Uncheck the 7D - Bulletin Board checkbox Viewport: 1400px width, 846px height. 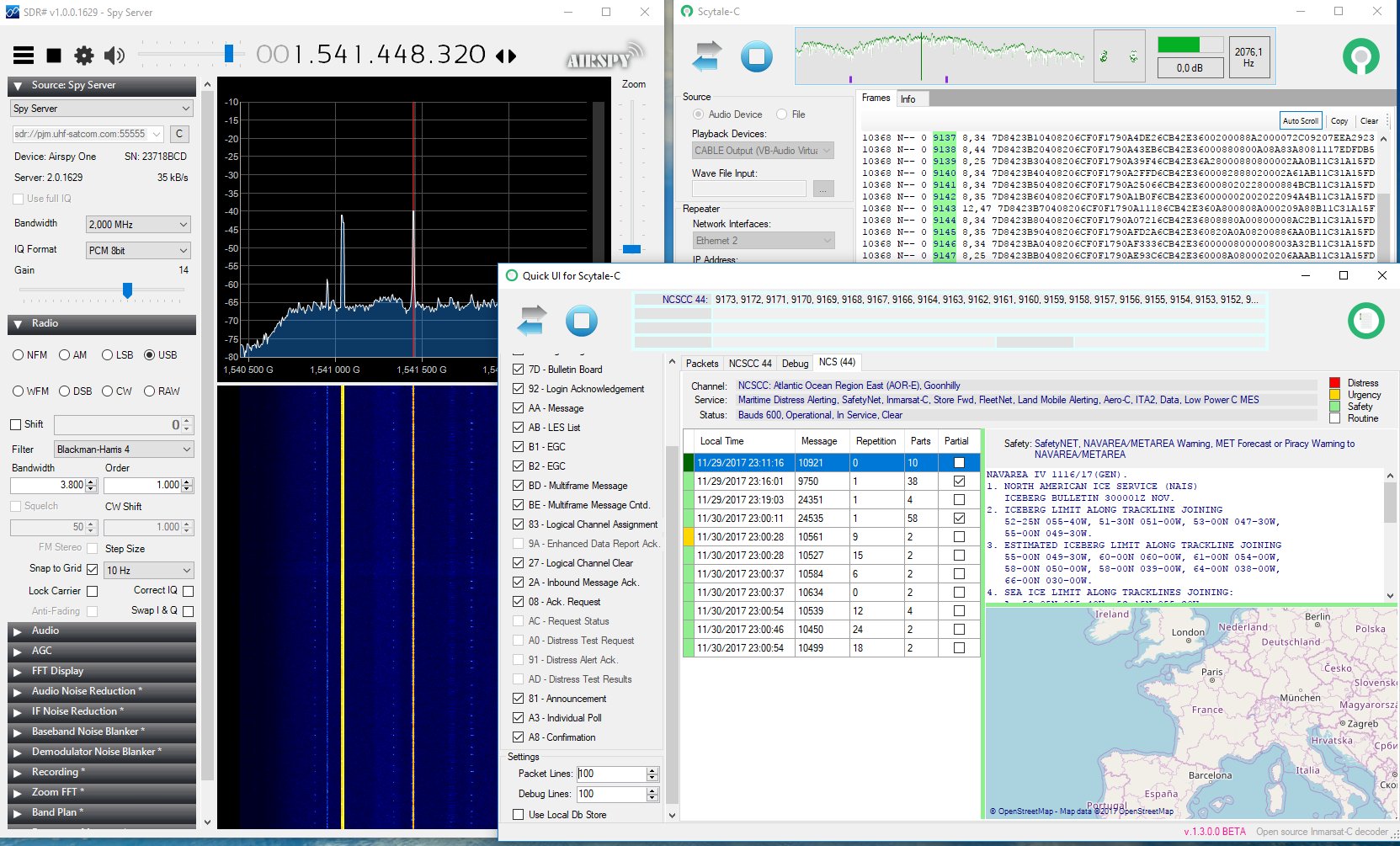coord(519,370)
